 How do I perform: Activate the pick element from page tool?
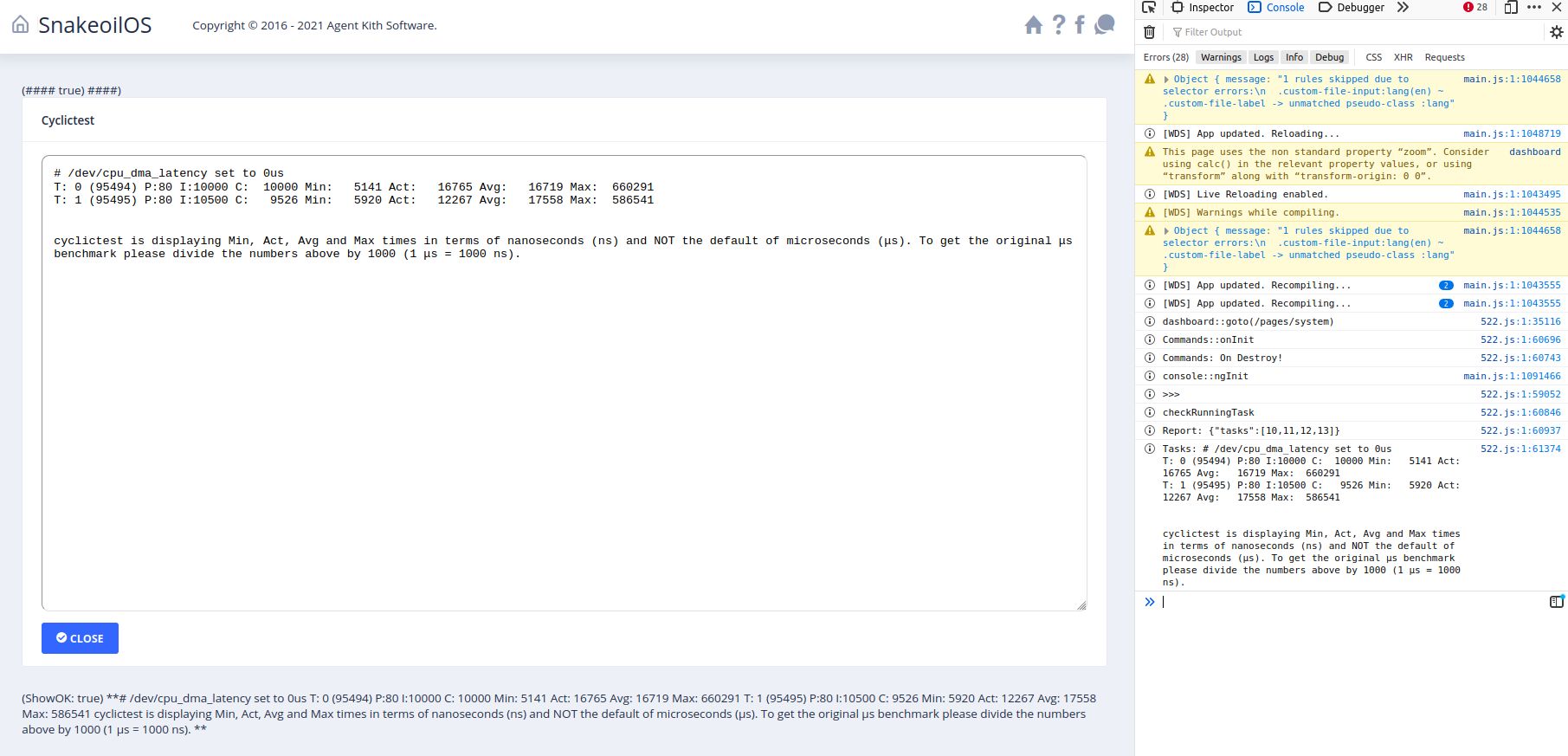(1149, 8)
